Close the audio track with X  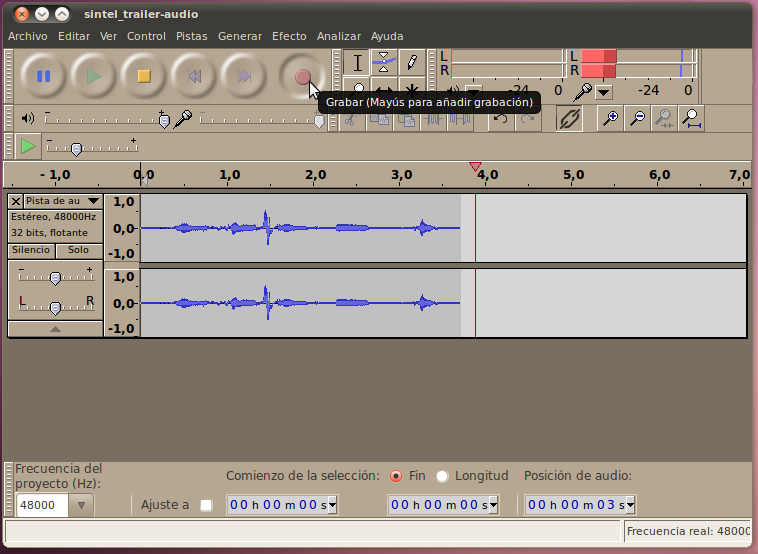(16, 201)
